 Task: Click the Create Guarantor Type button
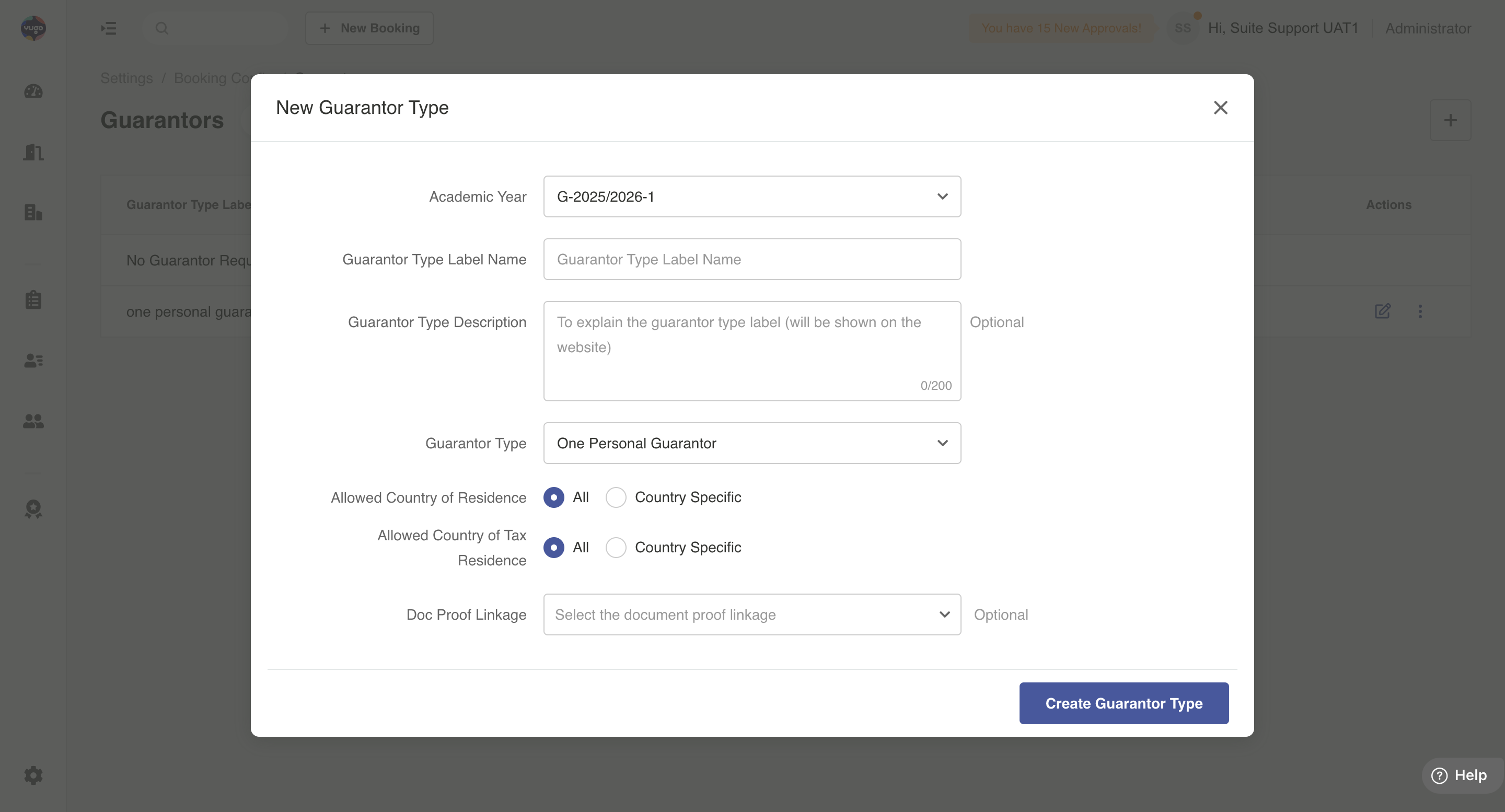tap(1123, 703)
